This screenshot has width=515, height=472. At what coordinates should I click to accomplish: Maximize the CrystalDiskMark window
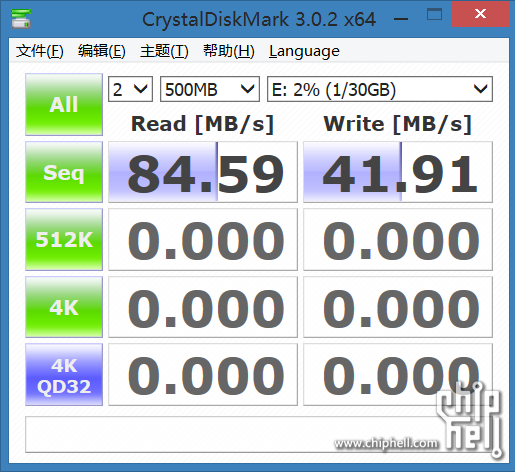[434, 15]
